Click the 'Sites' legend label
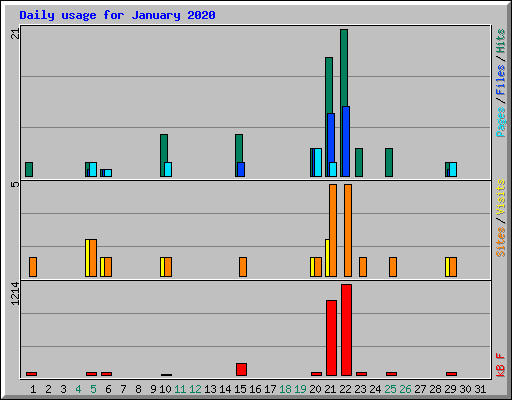Image resolution: width=512 pixels, height=400 pixels. tap(500, 241)
